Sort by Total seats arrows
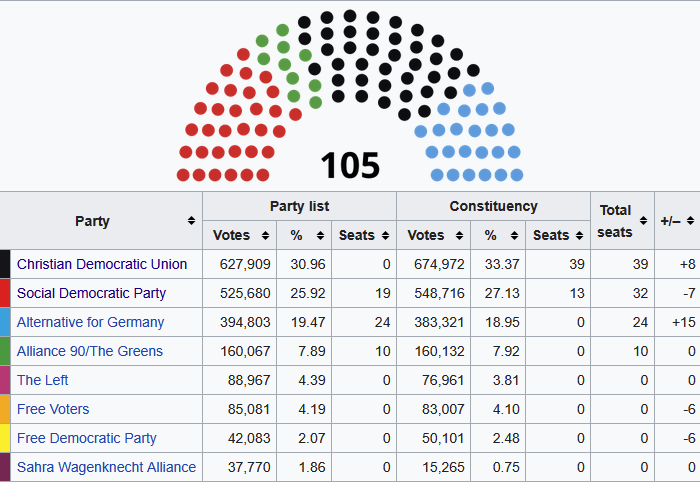The image size is (700, 482). click(x=643, y=220)
